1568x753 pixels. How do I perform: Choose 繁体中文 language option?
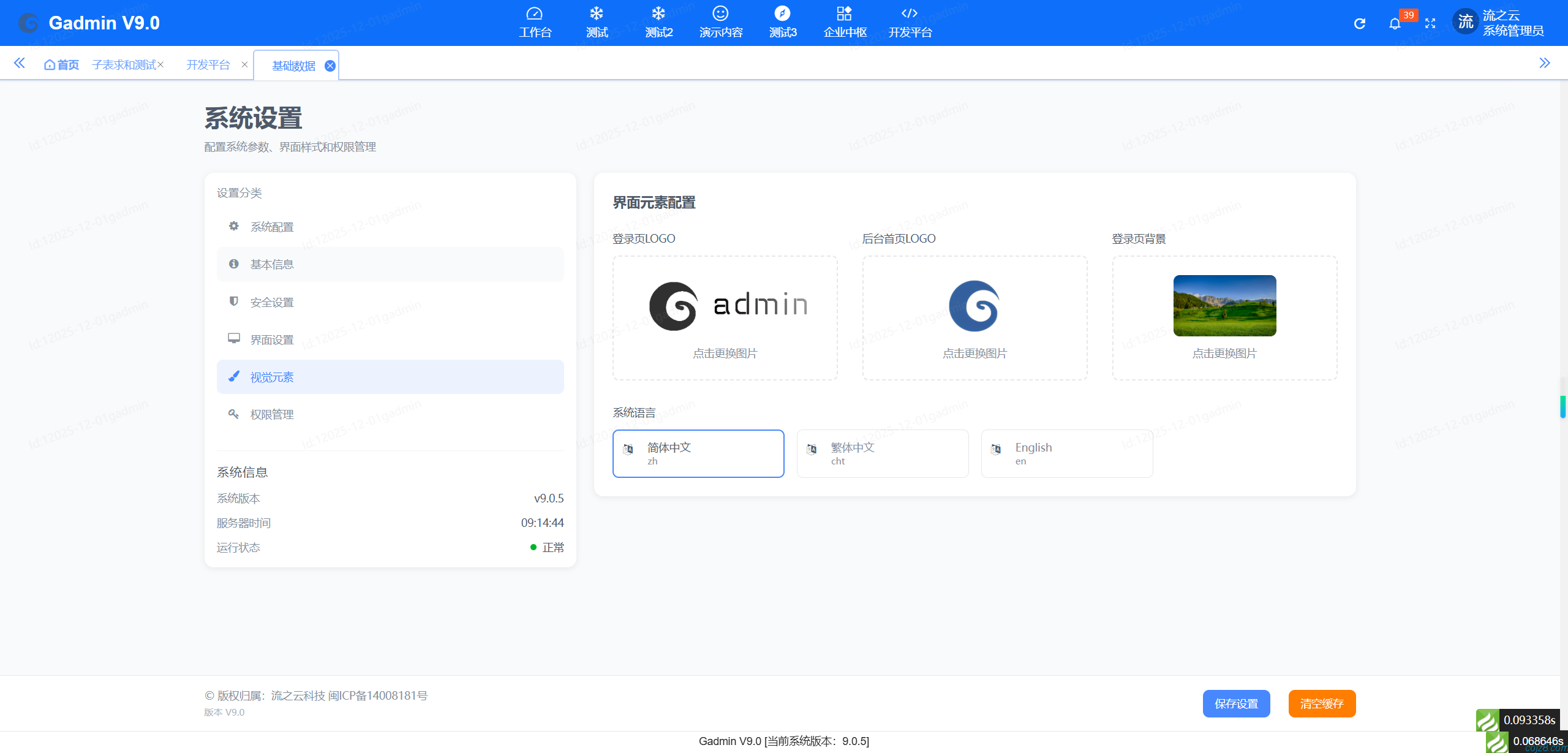[x=882, y=453]
